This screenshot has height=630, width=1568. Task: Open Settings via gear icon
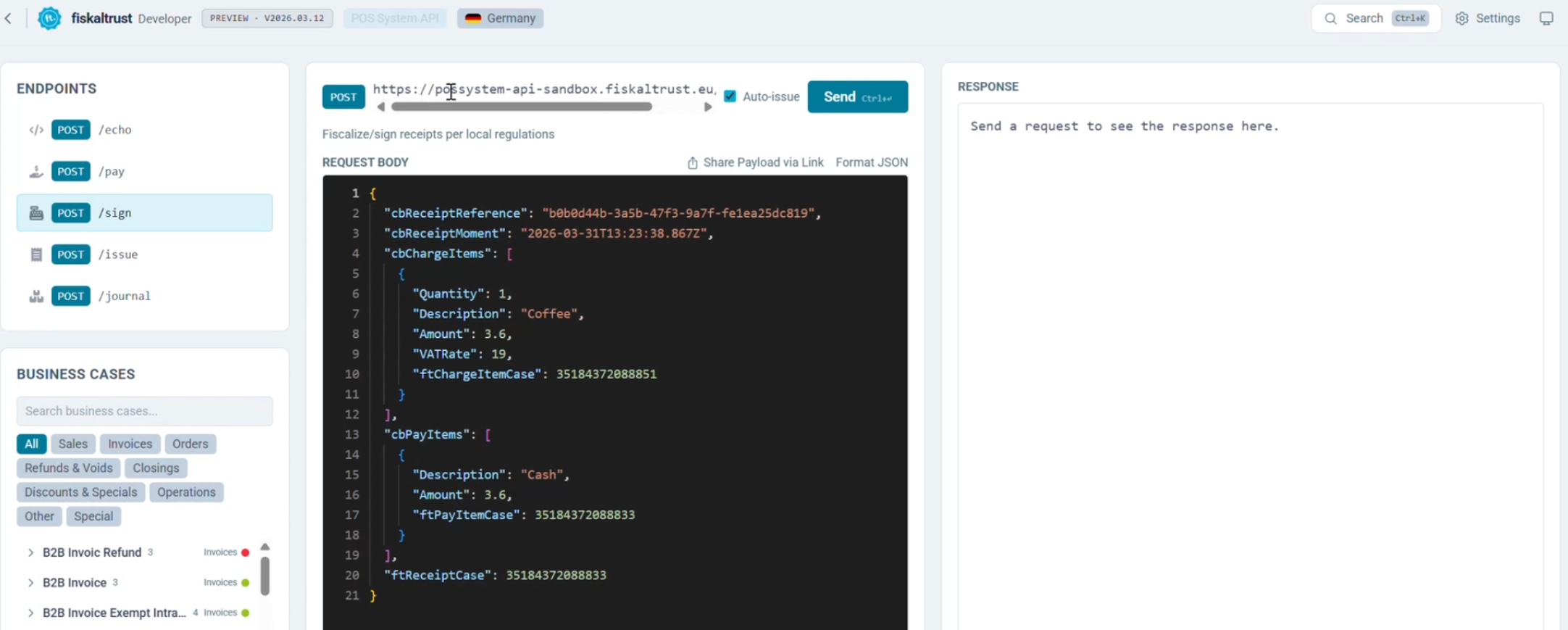point(1462,18)
